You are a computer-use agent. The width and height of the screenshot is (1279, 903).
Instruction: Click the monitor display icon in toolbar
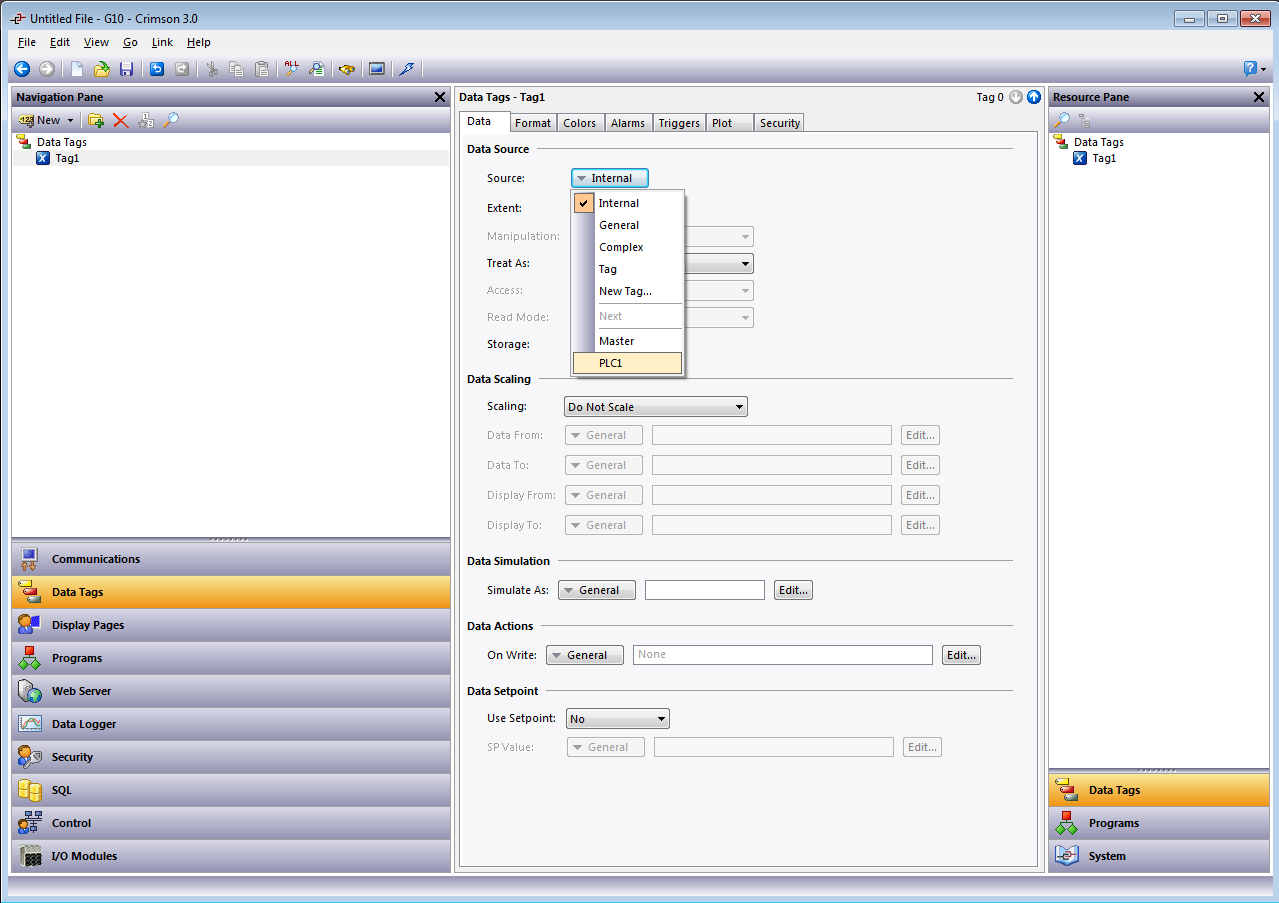coord(377,69)
